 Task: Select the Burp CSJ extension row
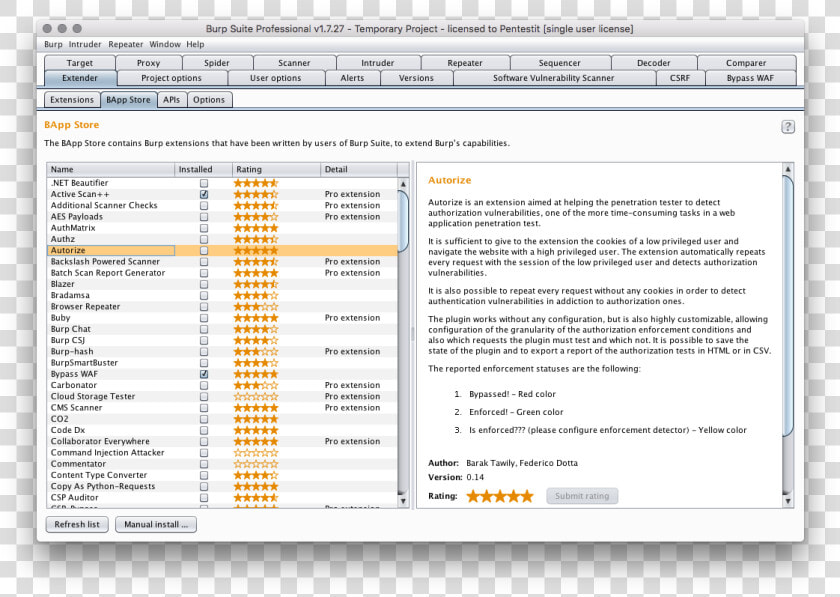click(x=222, y=340)
